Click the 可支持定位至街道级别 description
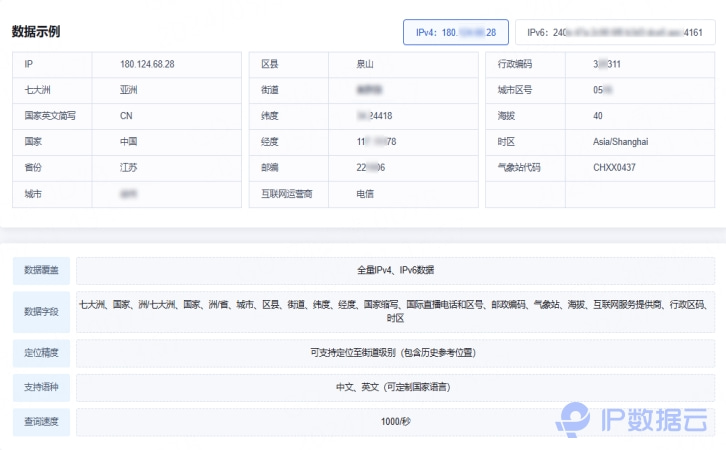 (393, 353)
